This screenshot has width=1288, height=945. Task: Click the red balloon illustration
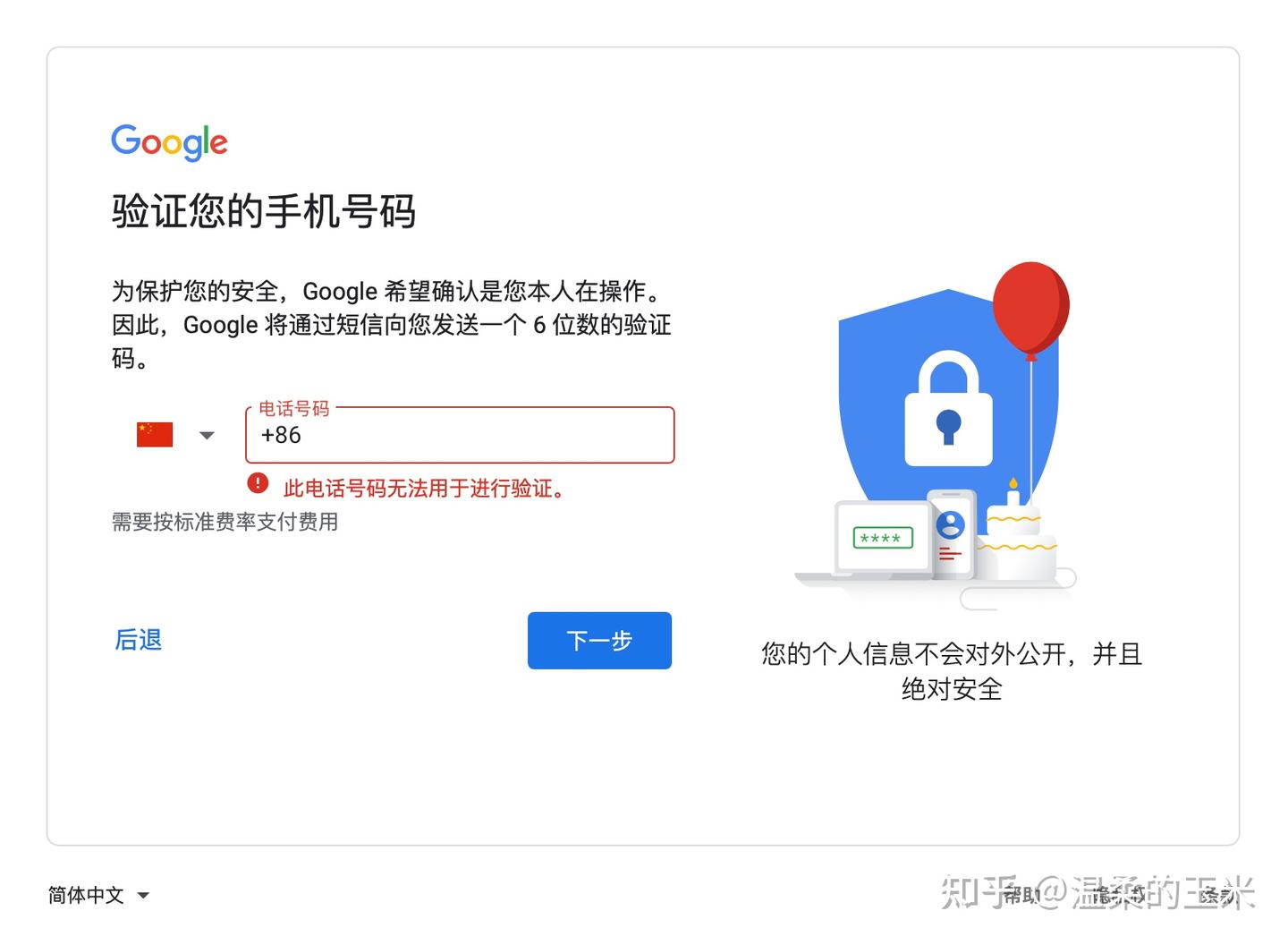pyautogui.click(x=1031, y=310)
